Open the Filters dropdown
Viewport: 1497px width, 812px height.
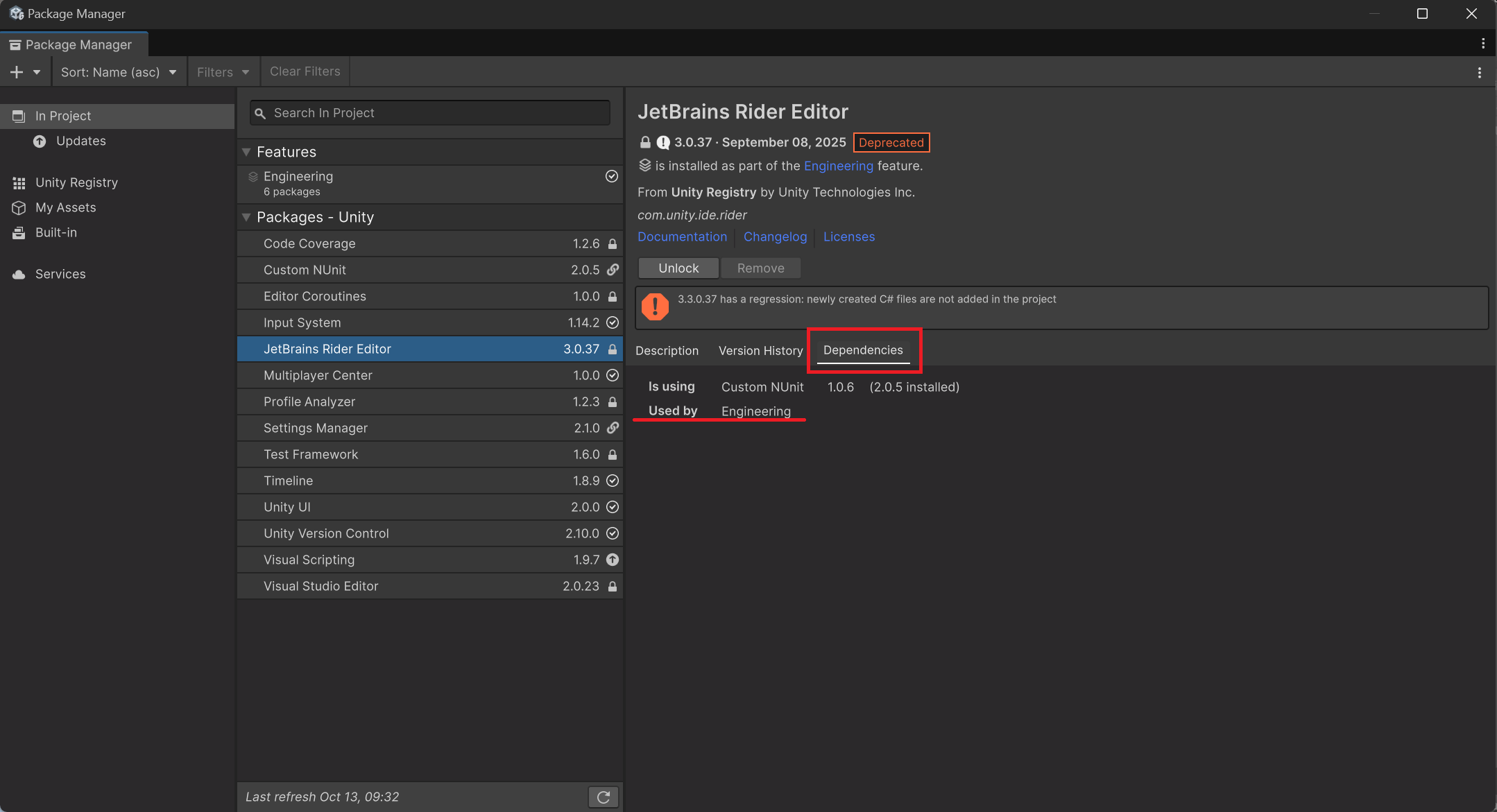(223, 72)
